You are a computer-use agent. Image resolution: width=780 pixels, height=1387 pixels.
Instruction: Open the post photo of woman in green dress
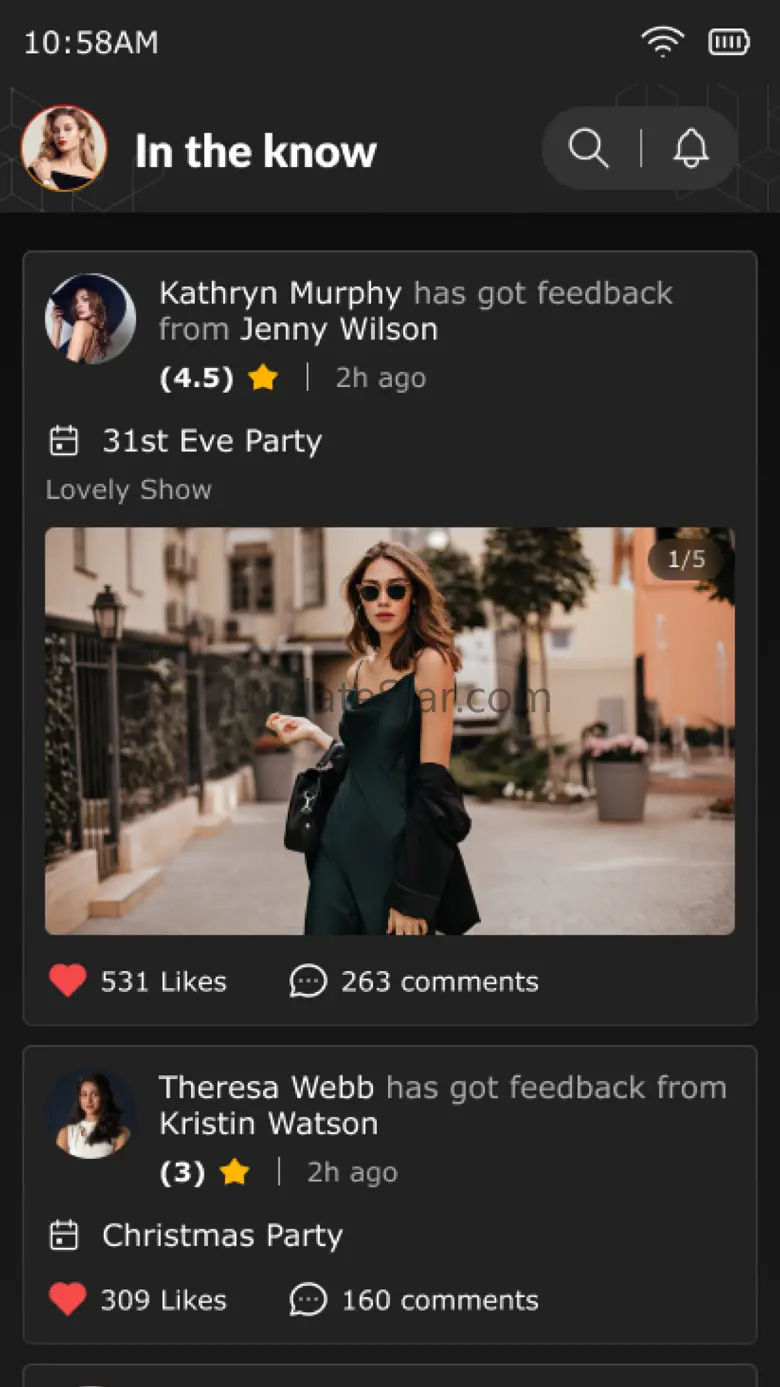390,730
